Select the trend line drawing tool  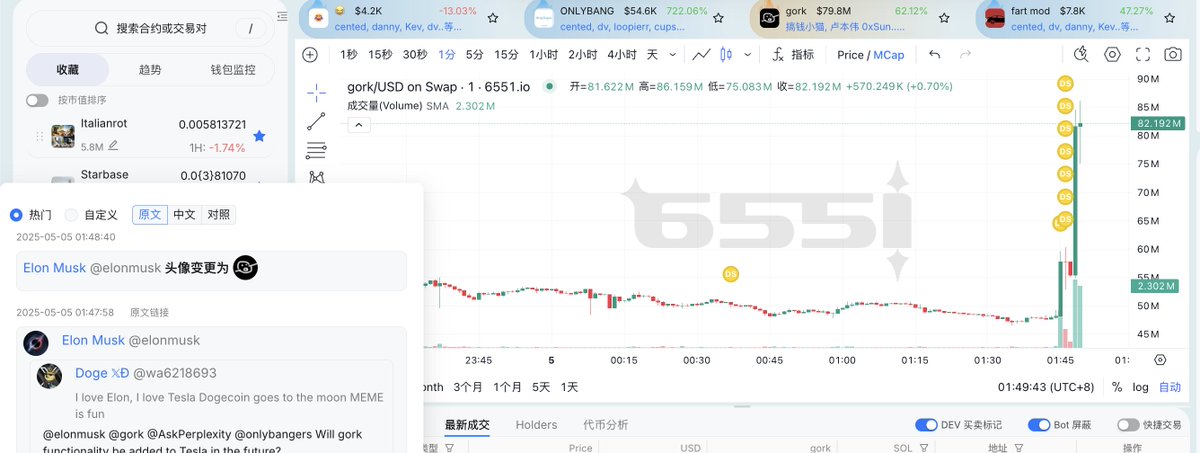click(x=316, y=122)
